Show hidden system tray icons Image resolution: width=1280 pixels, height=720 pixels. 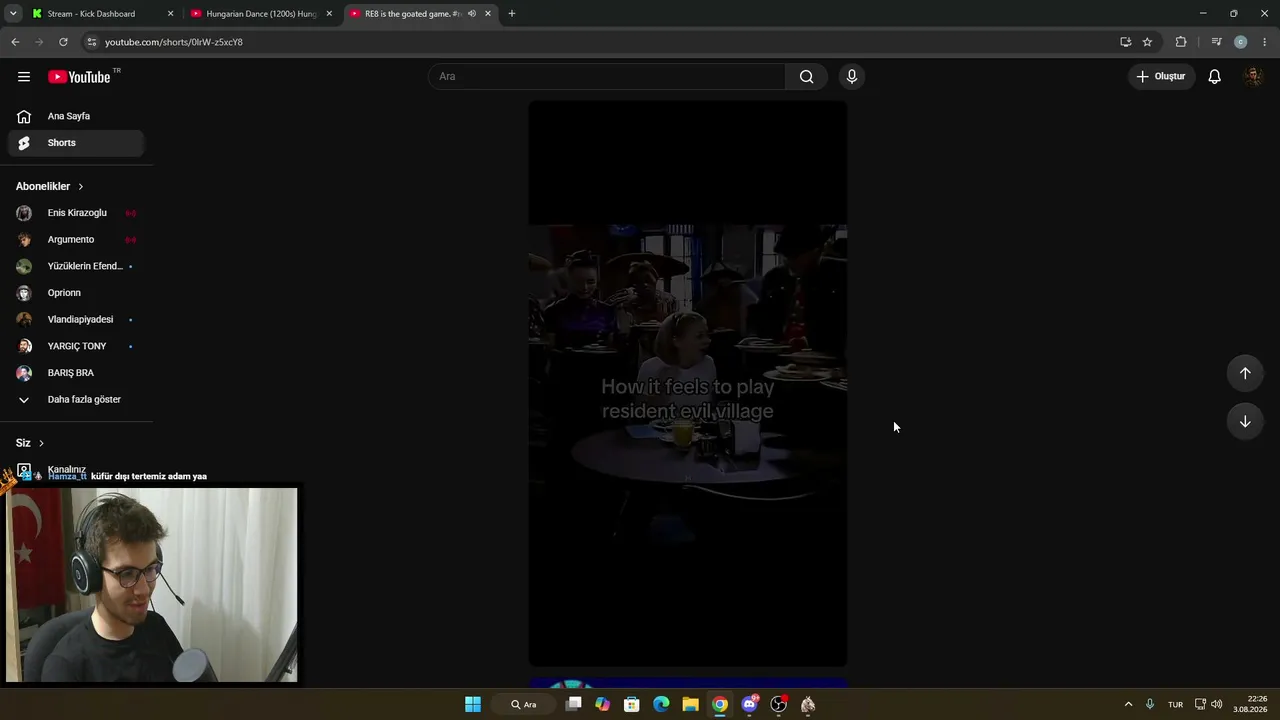pyautogui.click(x=1128, y=704)
